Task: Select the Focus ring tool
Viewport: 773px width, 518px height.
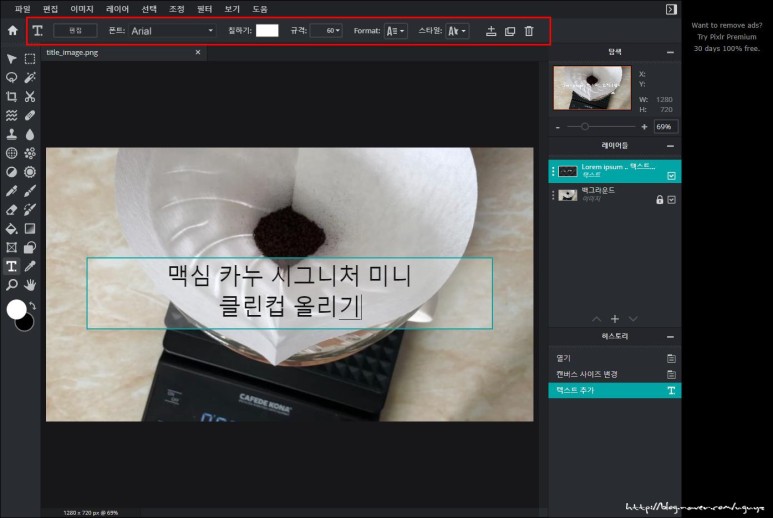Action: click(30, 172)
